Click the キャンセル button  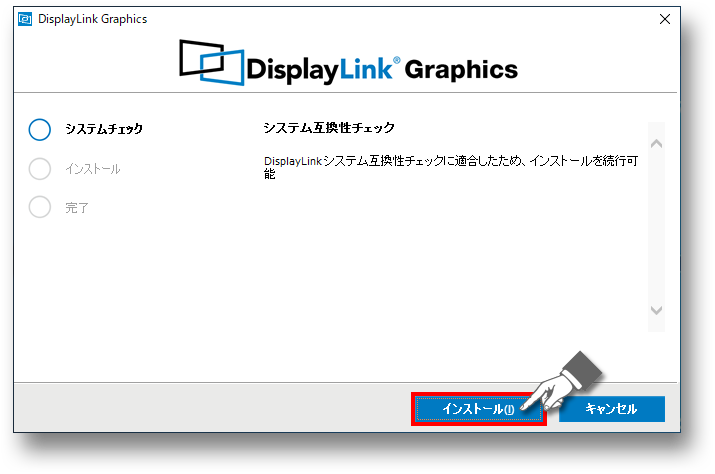pyautogui.click(x=611, y=408)
